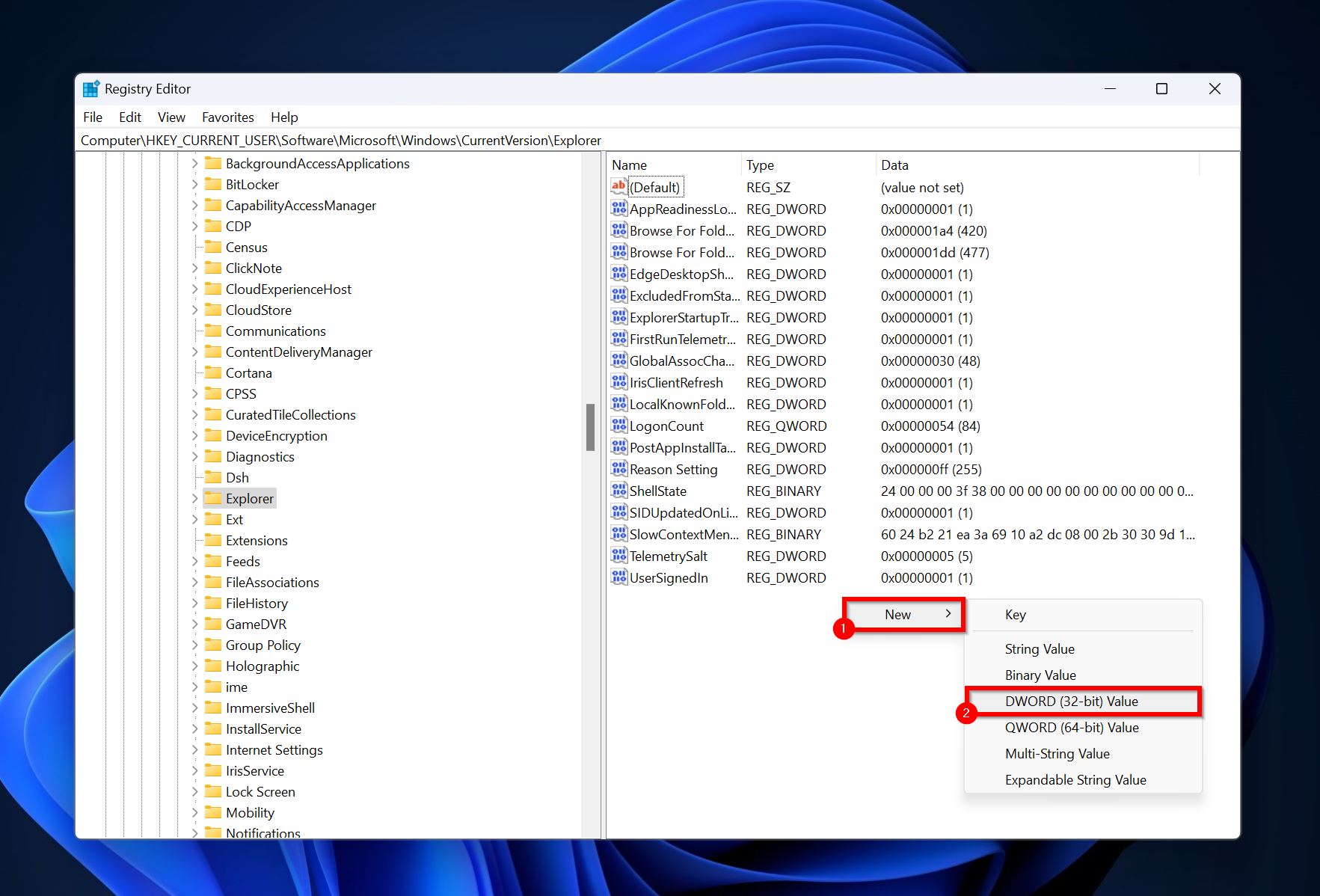Click the data value 0x000001dd (477)
The height and width of the screenshot is (896, 1320).
pyautogui.click(x=935, y=252)
